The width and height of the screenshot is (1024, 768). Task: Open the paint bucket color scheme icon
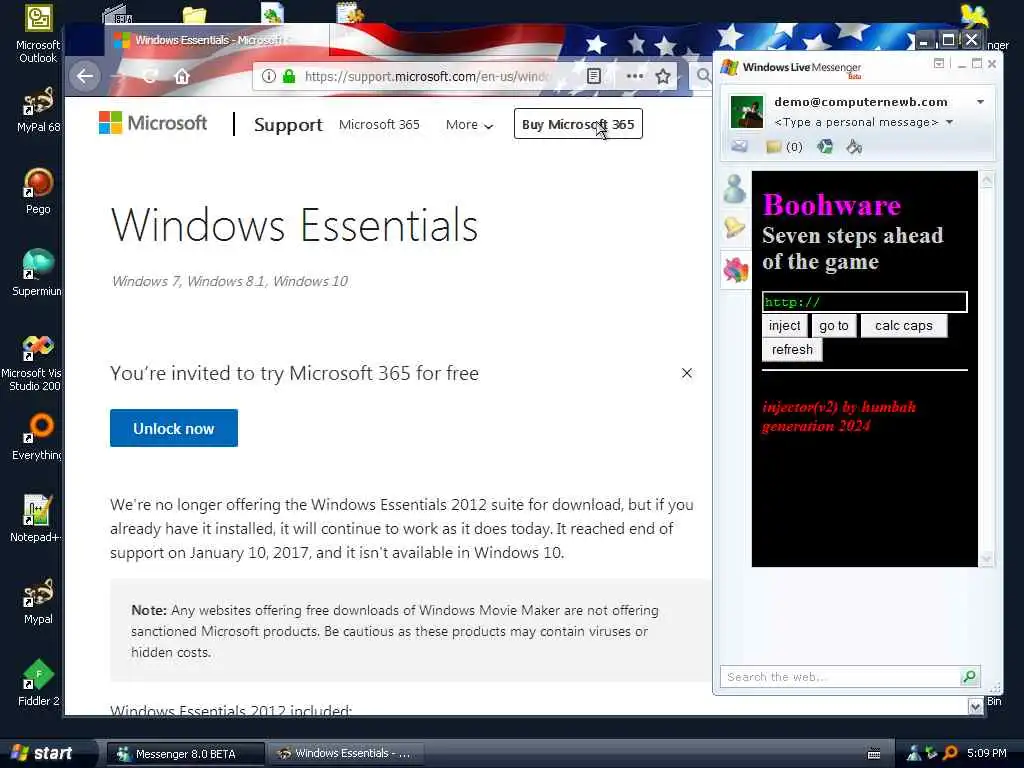pos(854,146)
